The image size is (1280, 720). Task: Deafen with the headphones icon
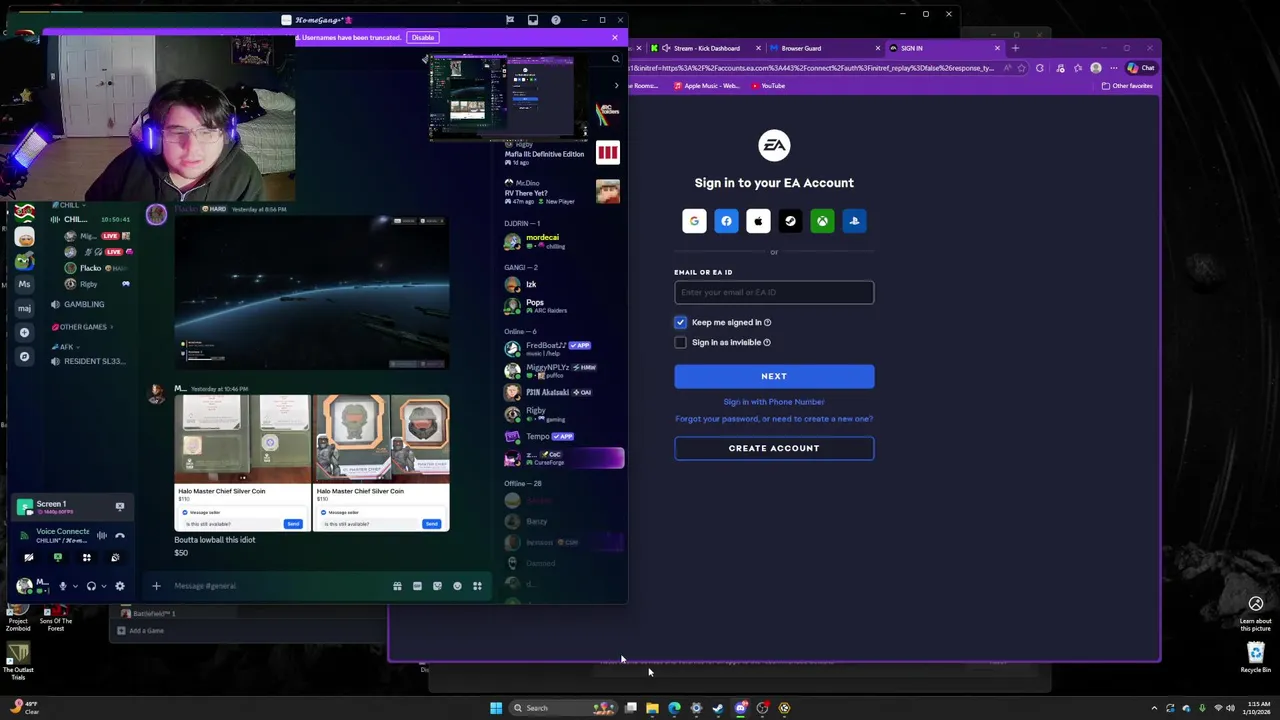point(91,586)
